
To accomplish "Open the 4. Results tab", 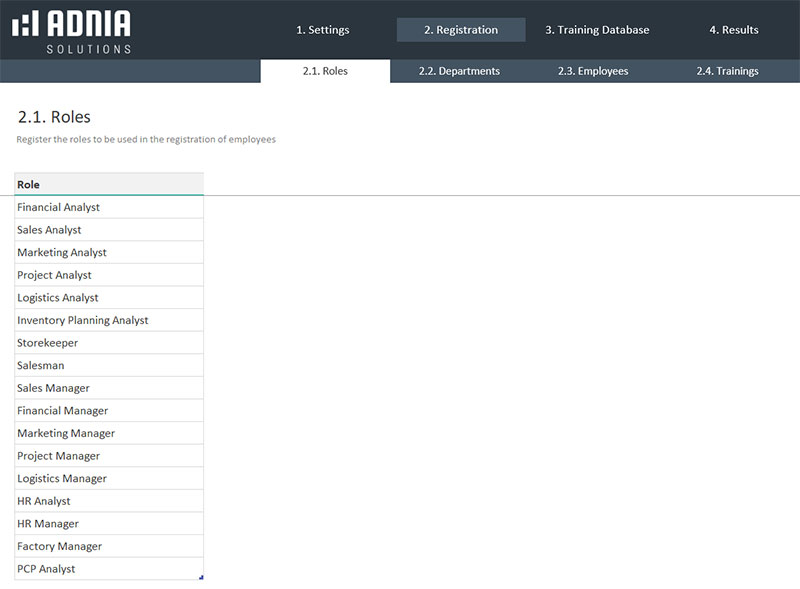I will click(x=733, y=30).
